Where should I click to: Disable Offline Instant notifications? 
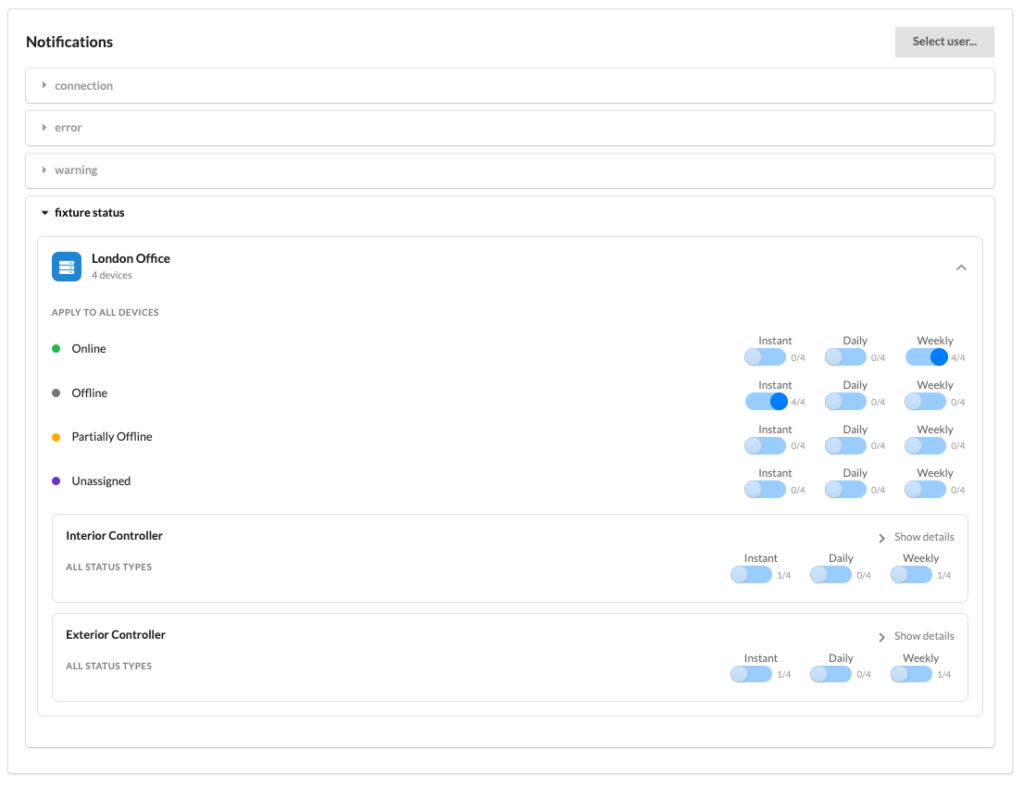pos(766,401)
